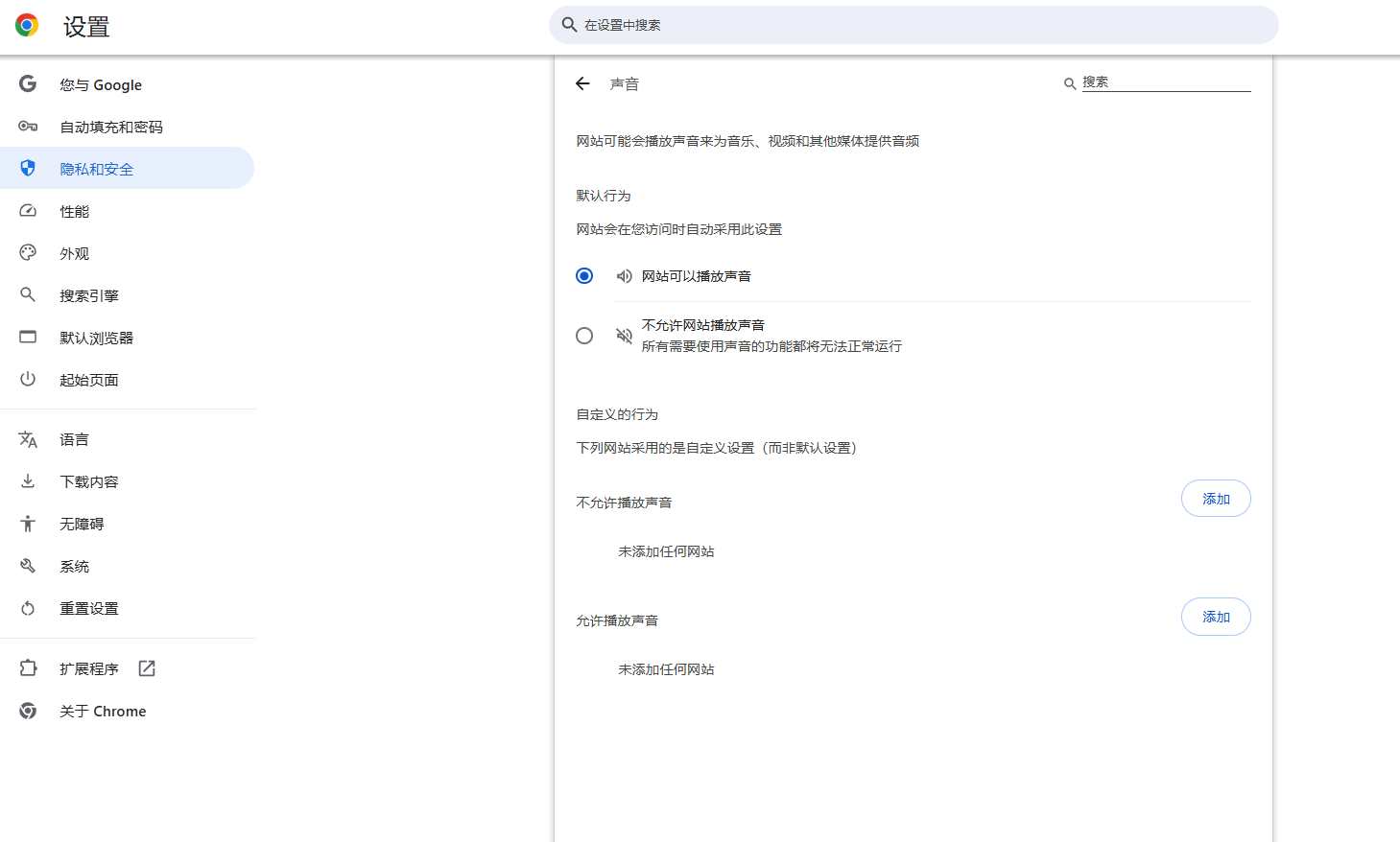The height and width of the screenshot is (842, 1400).
Task: Click the back arrow next to 声音
Action: [582, 83]
